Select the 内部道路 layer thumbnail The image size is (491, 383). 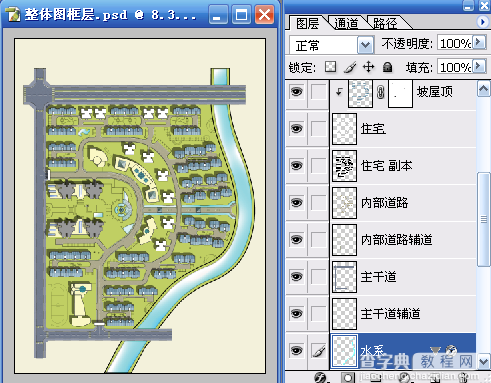coord(344,202)
